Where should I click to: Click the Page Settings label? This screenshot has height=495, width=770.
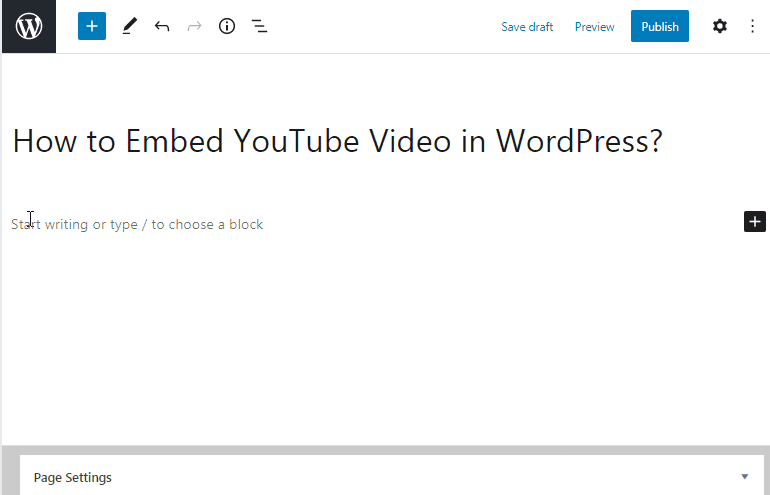[73, 477]
